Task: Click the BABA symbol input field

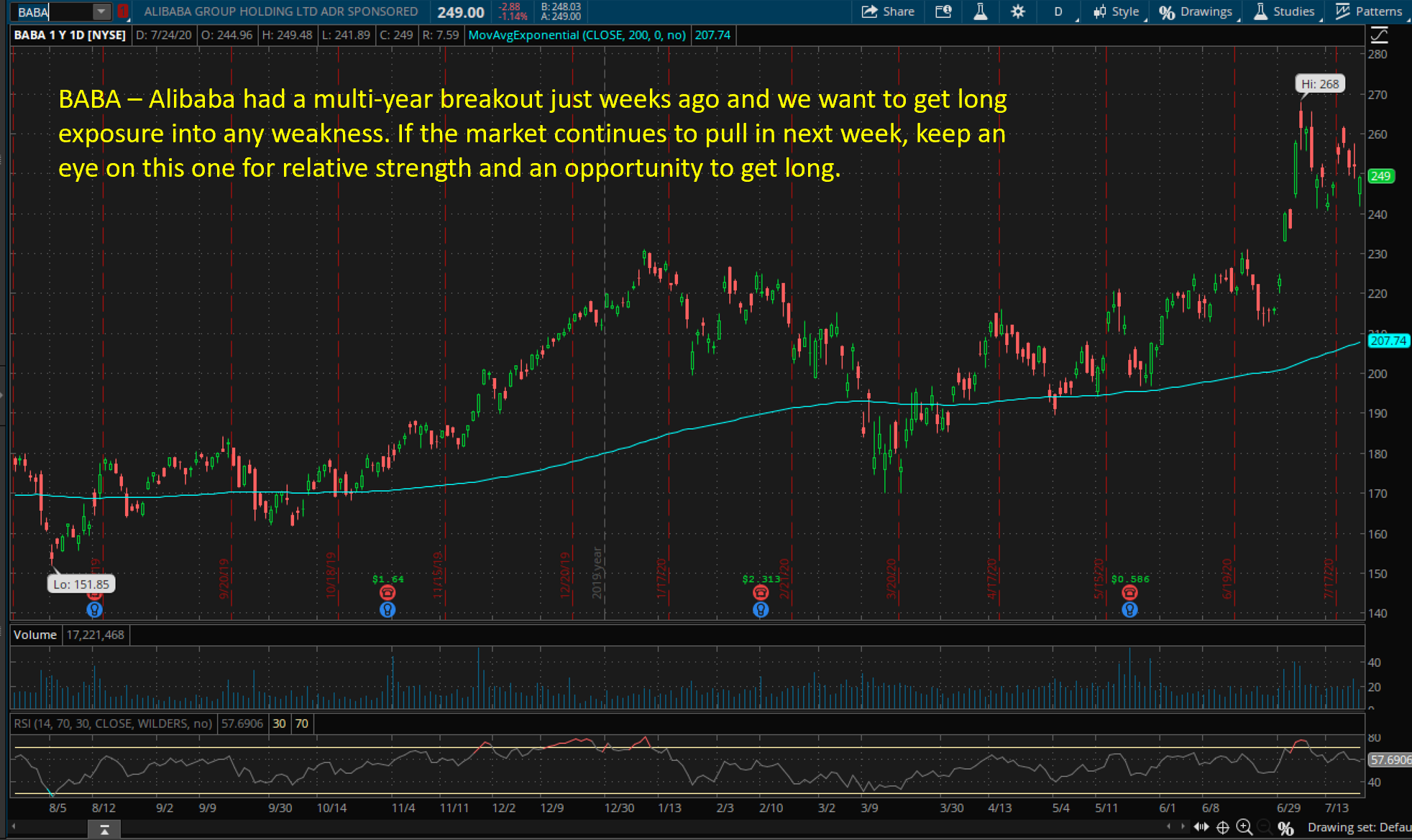Action: pyautogui.click(x=53, y=11)
